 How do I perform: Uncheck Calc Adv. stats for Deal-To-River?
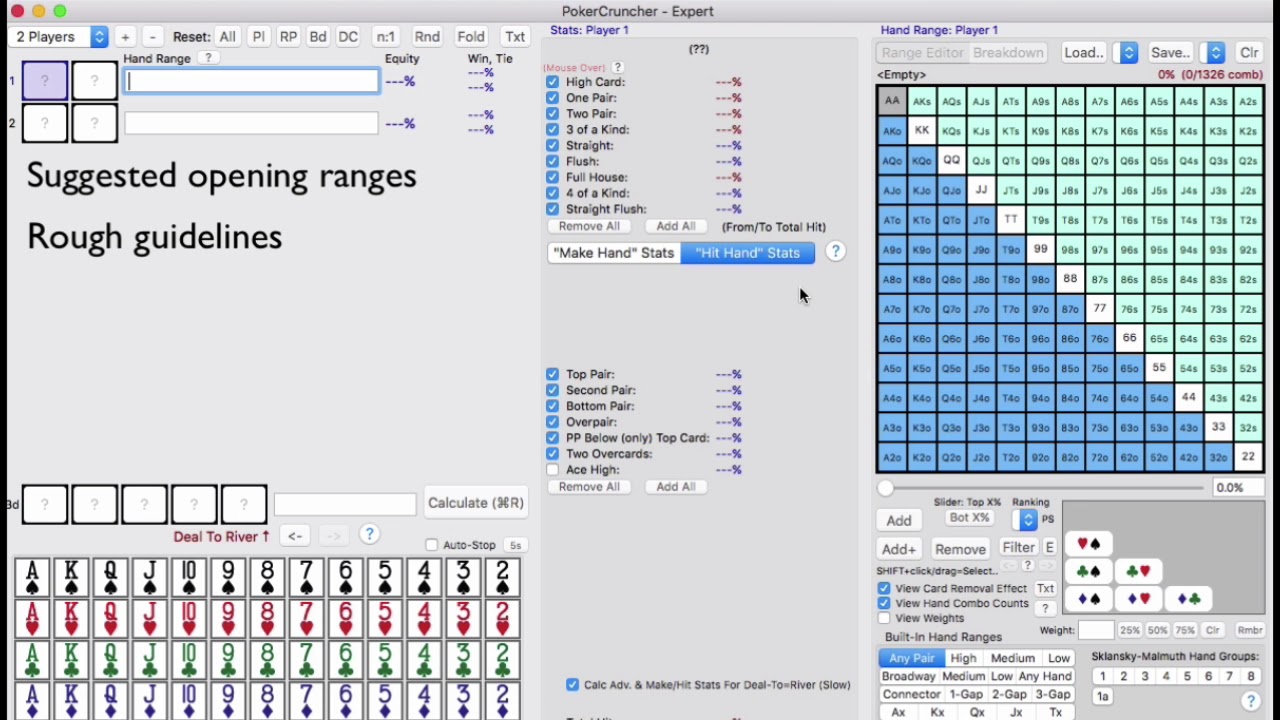point(572,685)
